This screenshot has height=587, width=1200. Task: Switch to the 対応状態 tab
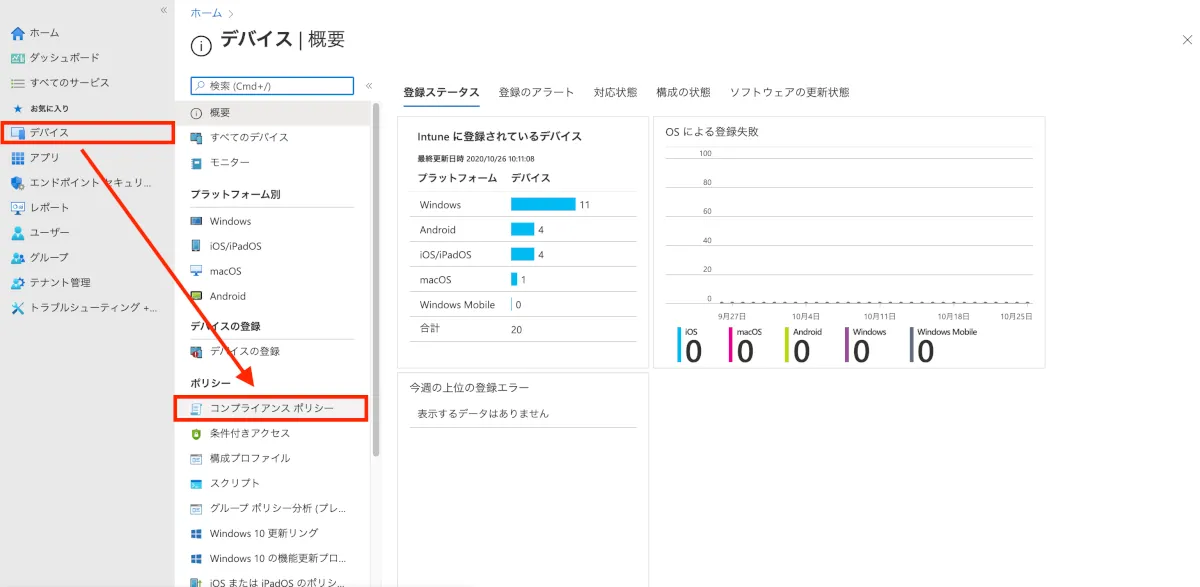615,92
